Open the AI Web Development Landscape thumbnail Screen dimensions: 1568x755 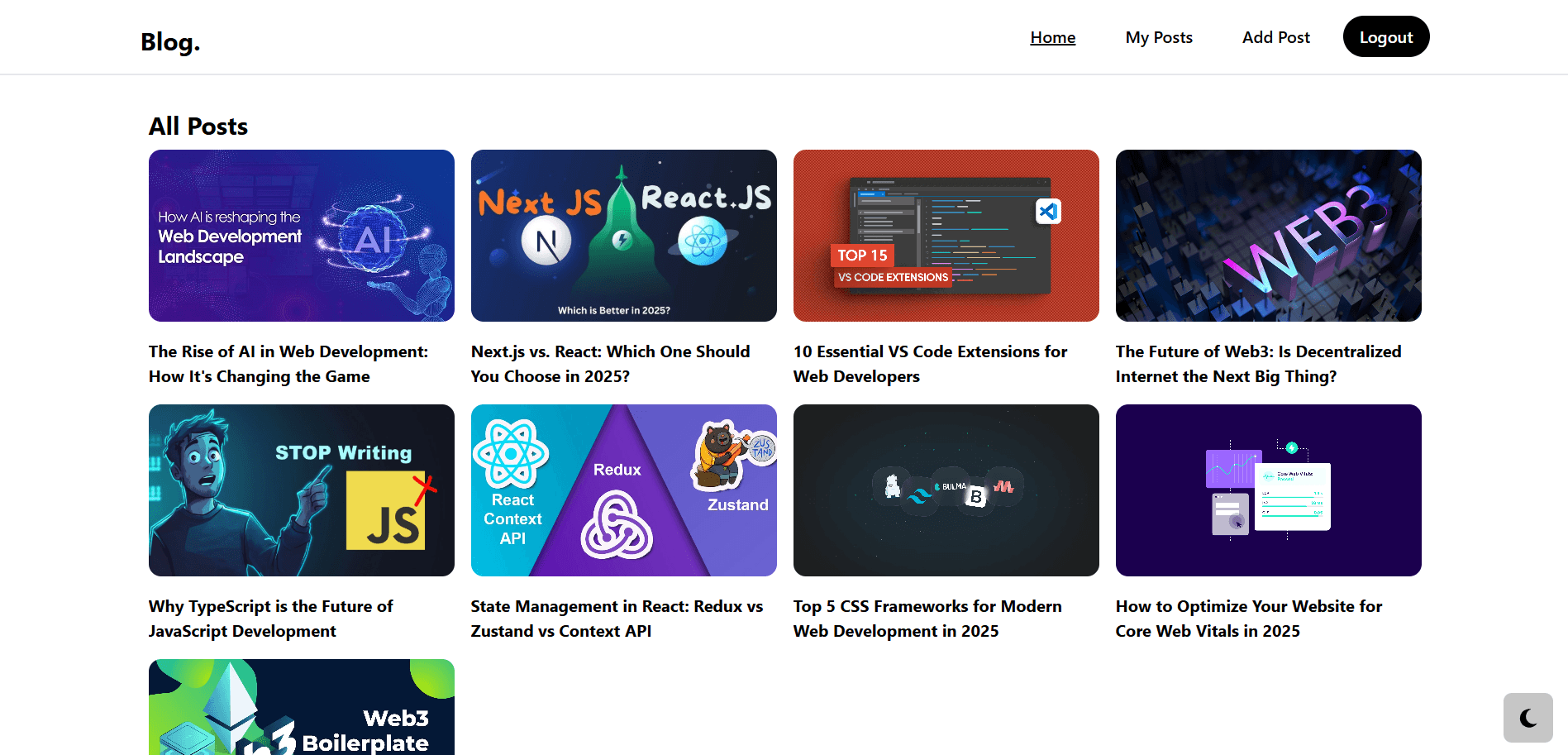(x=302, y=236)
